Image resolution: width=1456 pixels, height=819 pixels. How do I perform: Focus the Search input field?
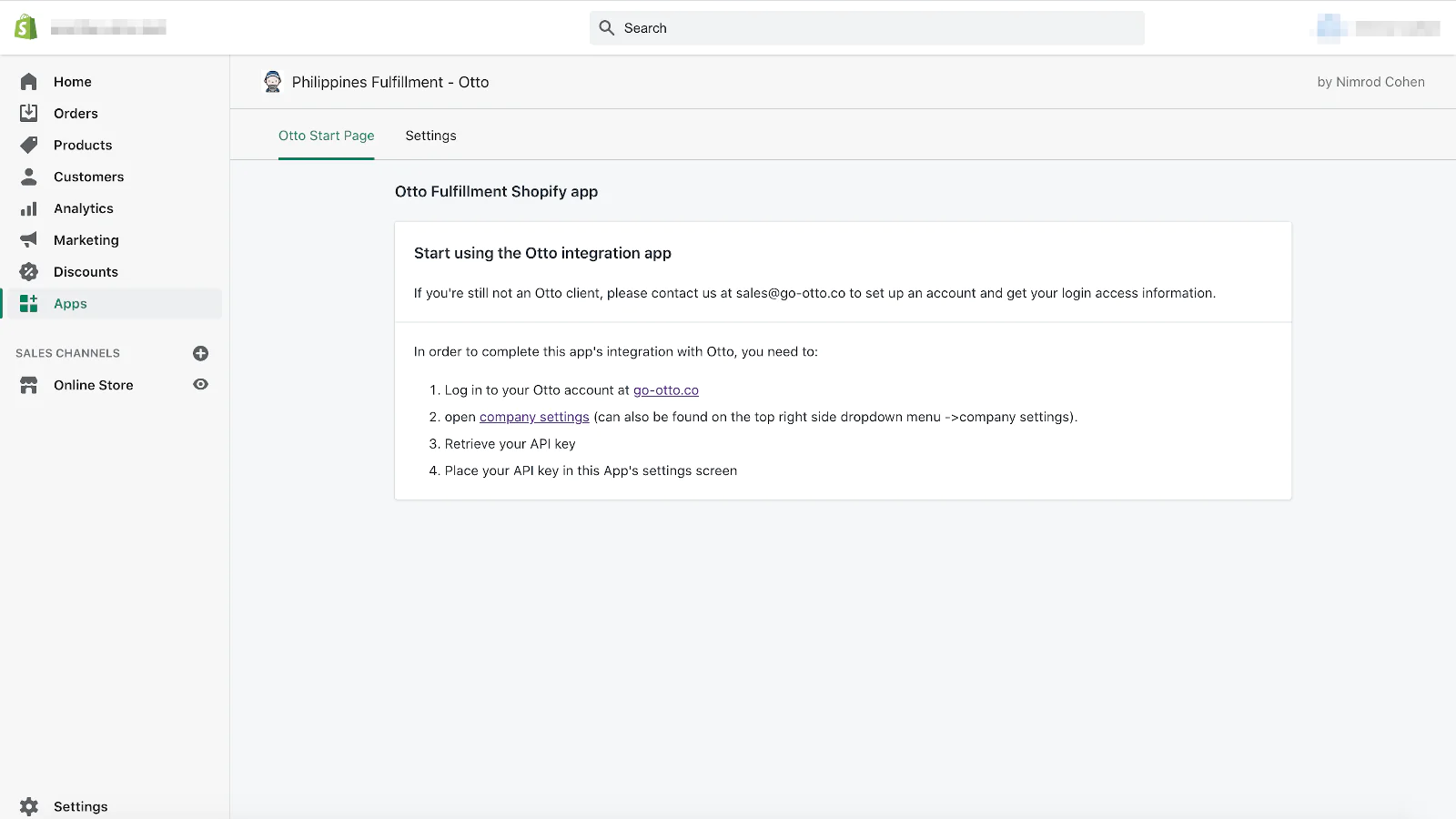pyautogui.click(x=867, y=28)
